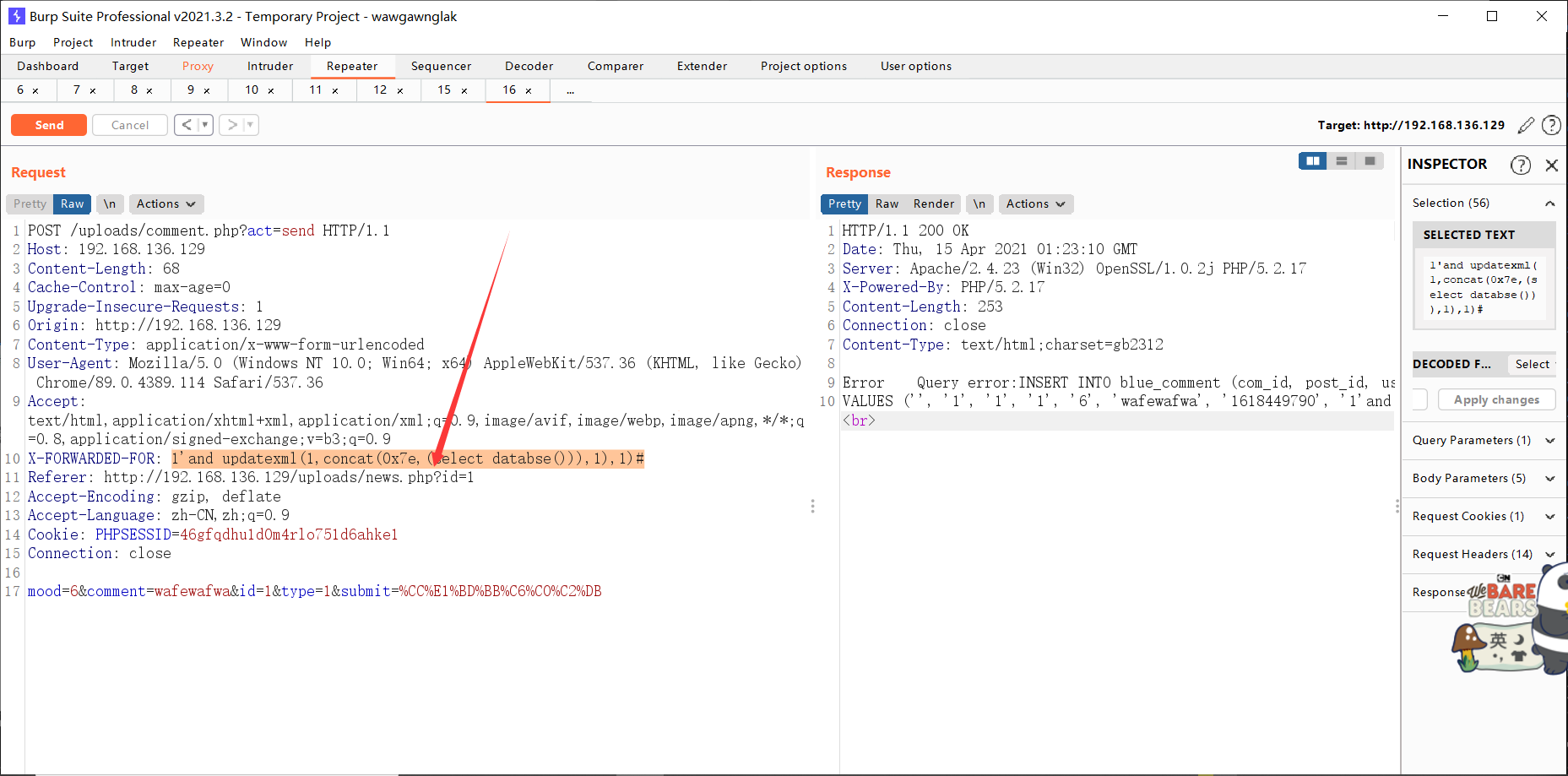Click the request-response vertical divider handle
1568x776 pixels.
(812, 506)
